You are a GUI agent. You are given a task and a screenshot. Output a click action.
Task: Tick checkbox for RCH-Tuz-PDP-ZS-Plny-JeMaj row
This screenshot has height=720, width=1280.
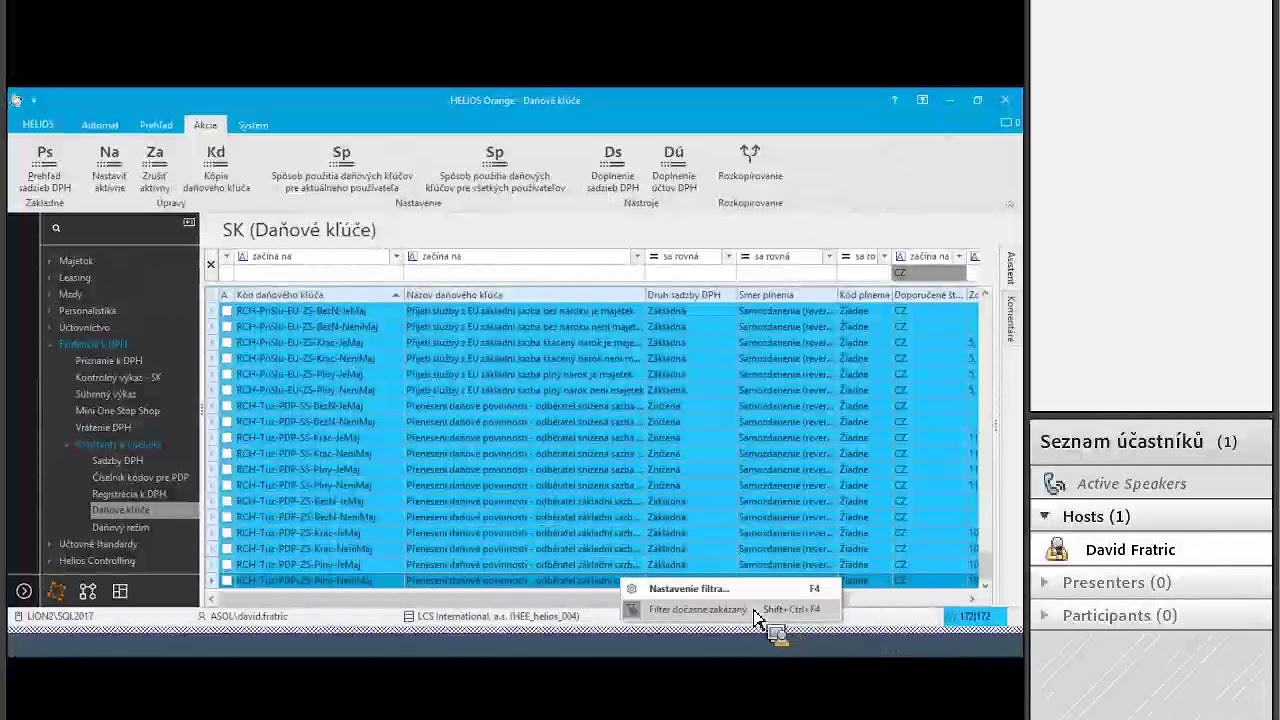227,565
